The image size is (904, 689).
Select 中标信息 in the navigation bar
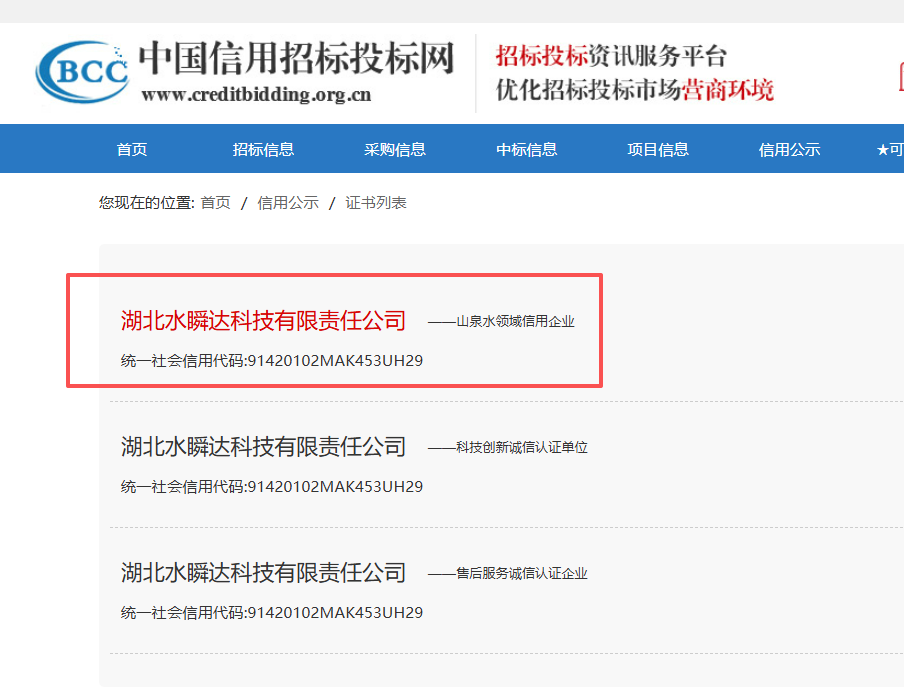click(x=527, y=149)
